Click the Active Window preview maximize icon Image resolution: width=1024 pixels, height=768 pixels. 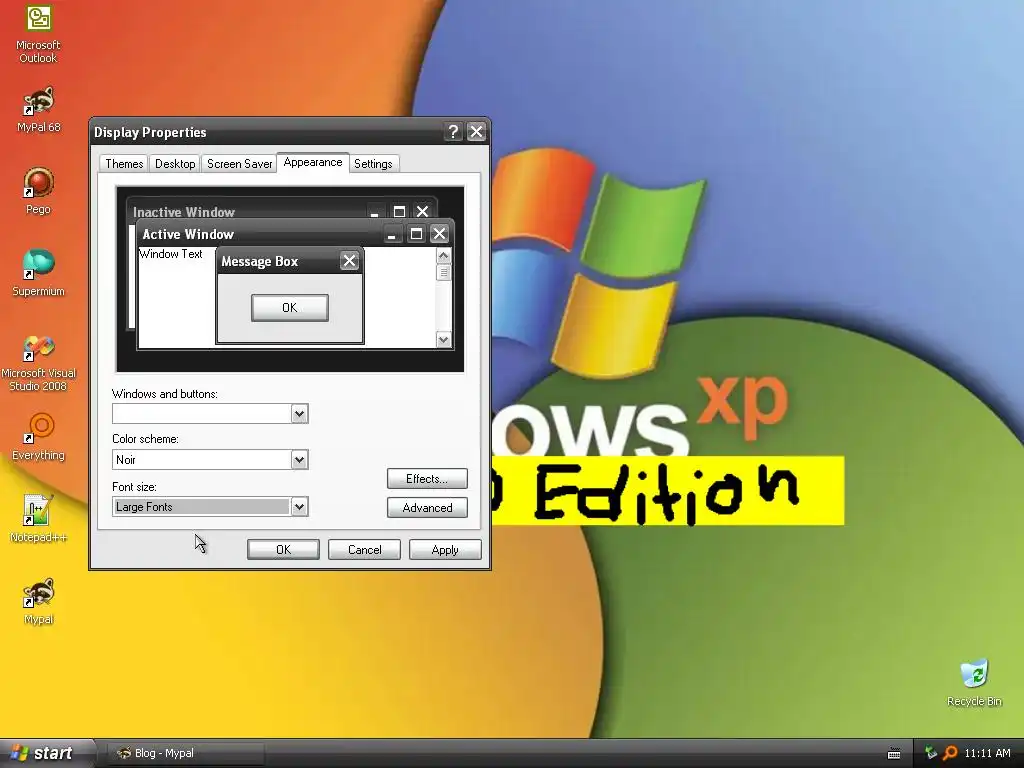click(x=416, y=234)
